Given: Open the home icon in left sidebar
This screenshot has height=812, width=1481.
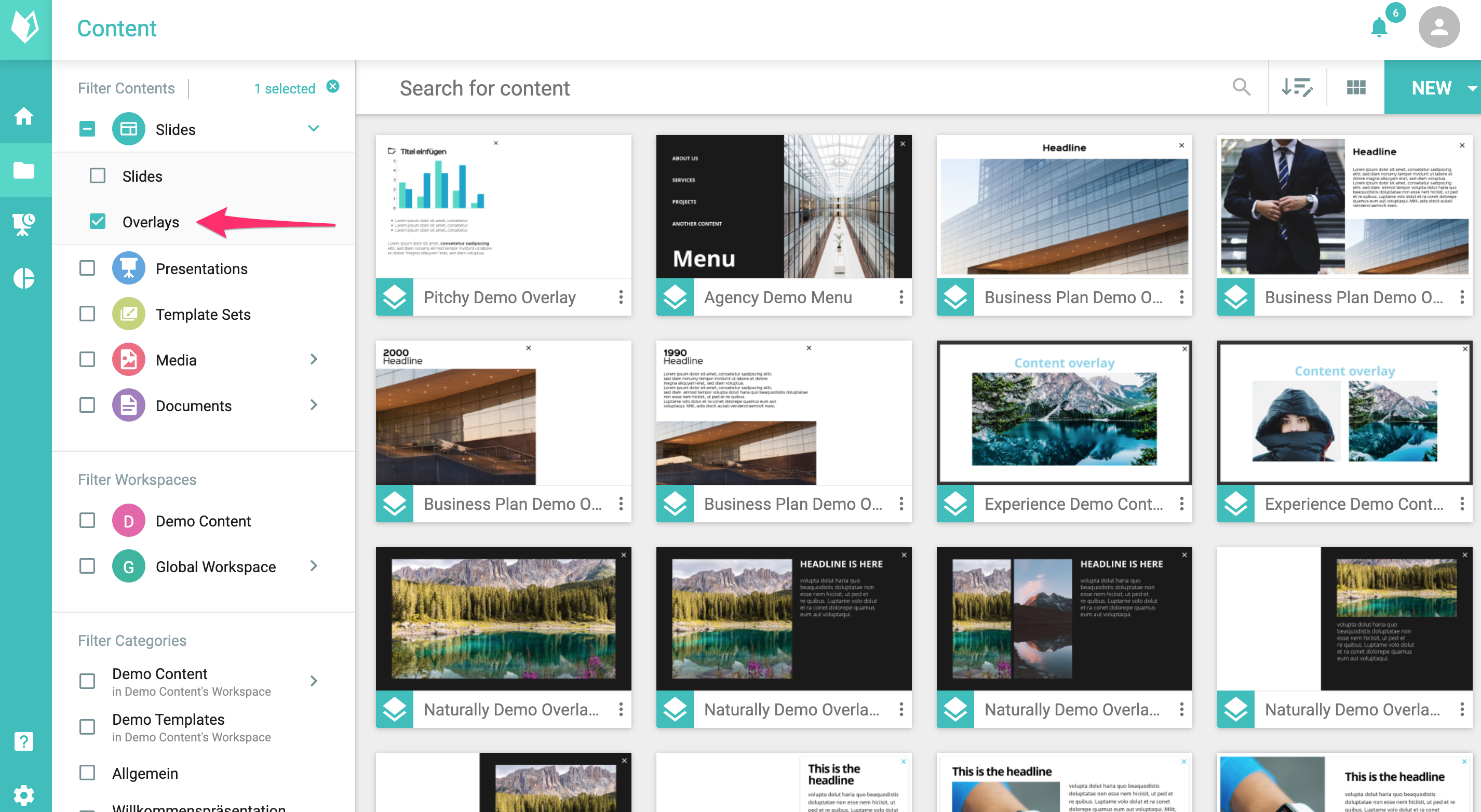Looking at the screenshot, I should 24,117.
